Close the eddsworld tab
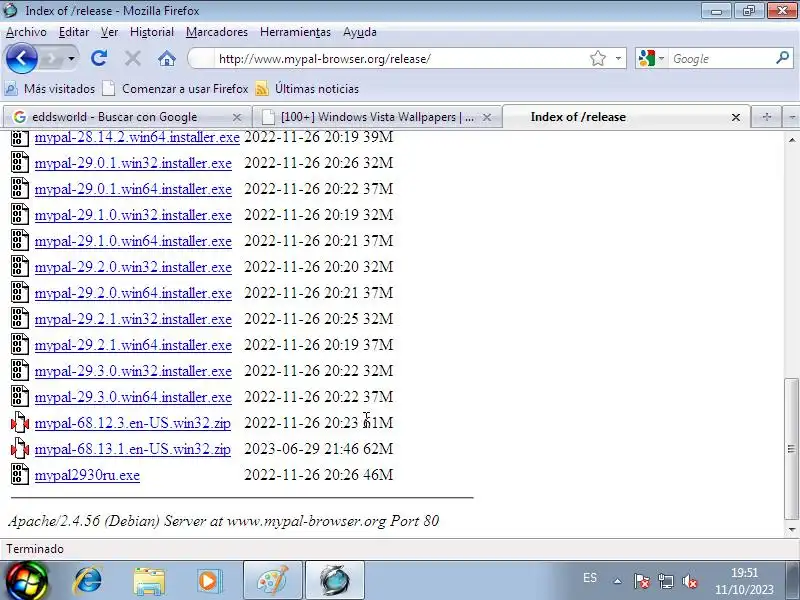Viewport: 800px width, 600px height. pyautogui.click(x=237, y=117)
